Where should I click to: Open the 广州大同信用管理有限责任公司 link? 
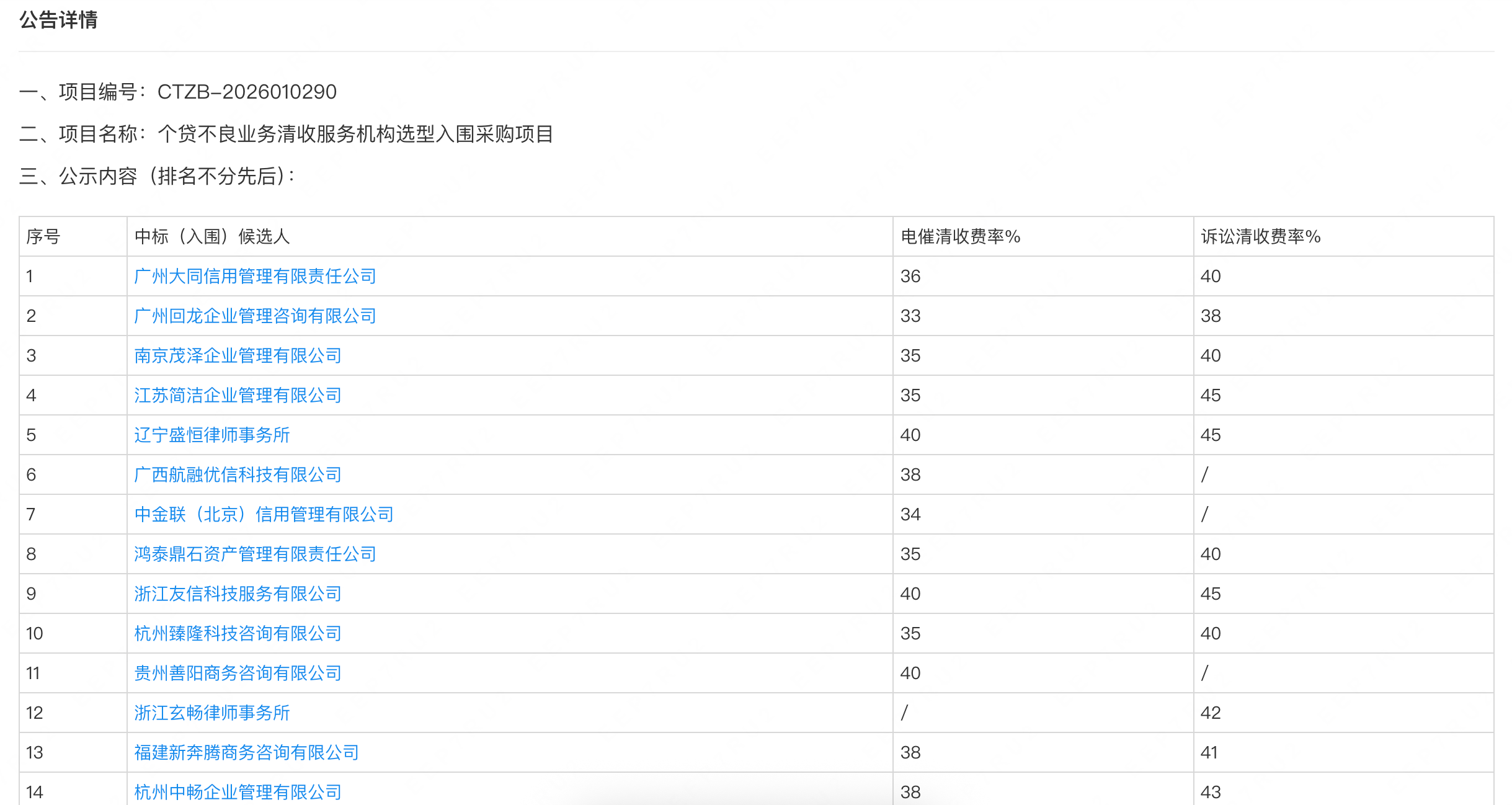[x=255, y=276]
